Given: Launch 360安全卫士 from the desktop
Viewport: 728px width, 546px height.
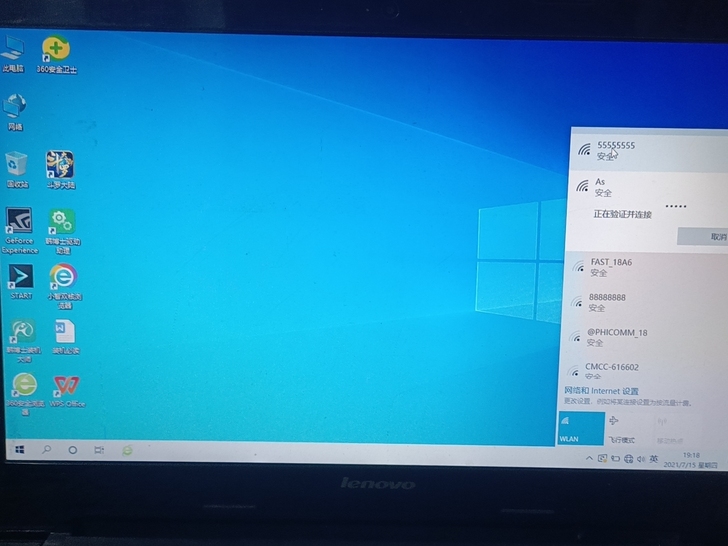Looking at the screenshot, I should pyautogui.click(x=56, y=54).
